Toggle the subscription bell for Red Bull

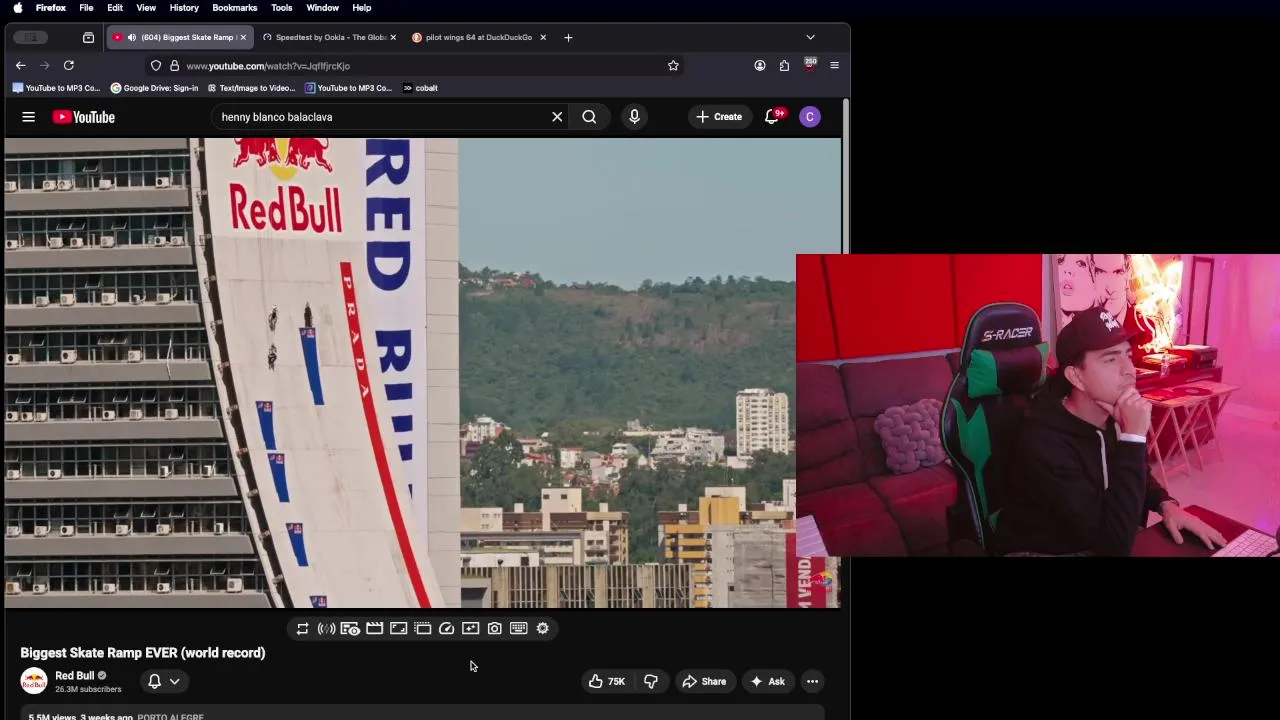pyautogui.click(x=154, y=681)
